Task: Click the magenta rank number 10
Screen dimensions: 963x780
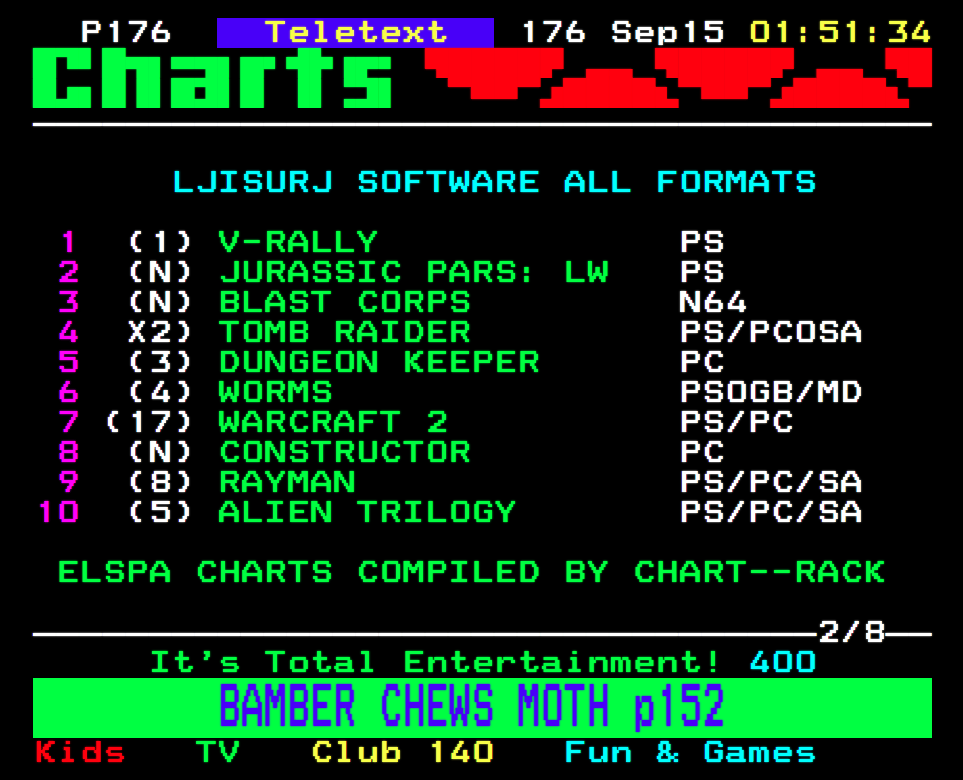Action: click(x=58, y=512)
